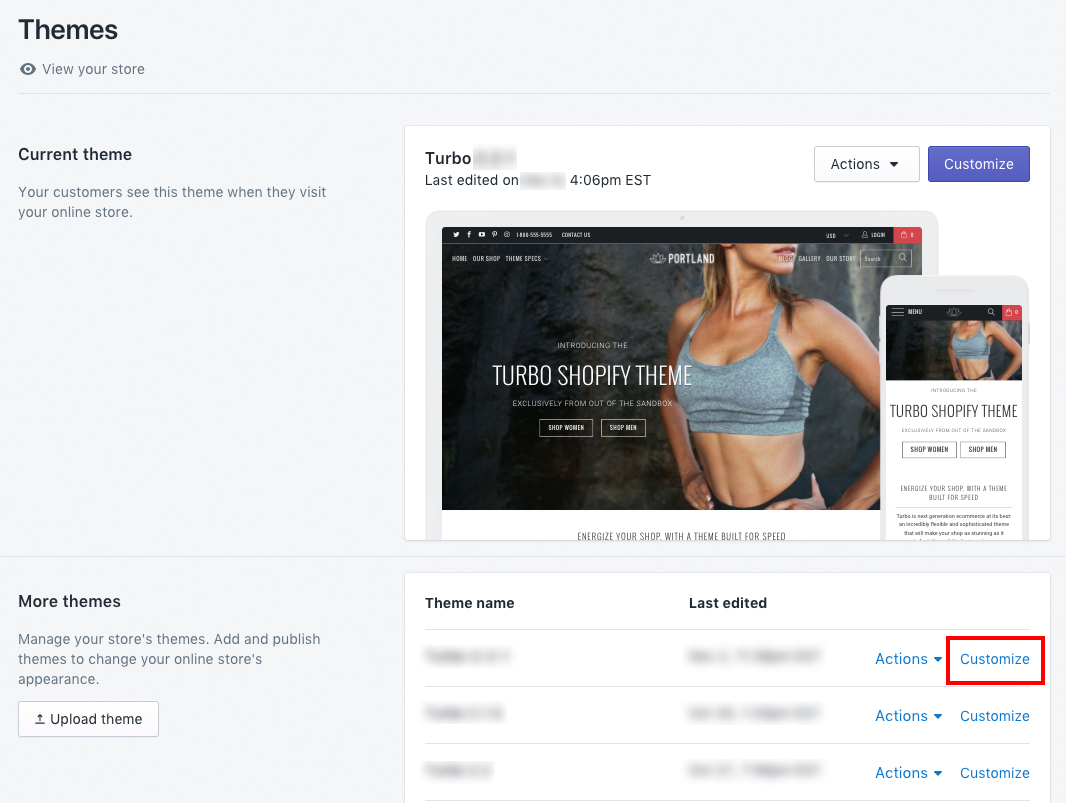Click the SHOP WOMEN button in the desktop preview

566,428
